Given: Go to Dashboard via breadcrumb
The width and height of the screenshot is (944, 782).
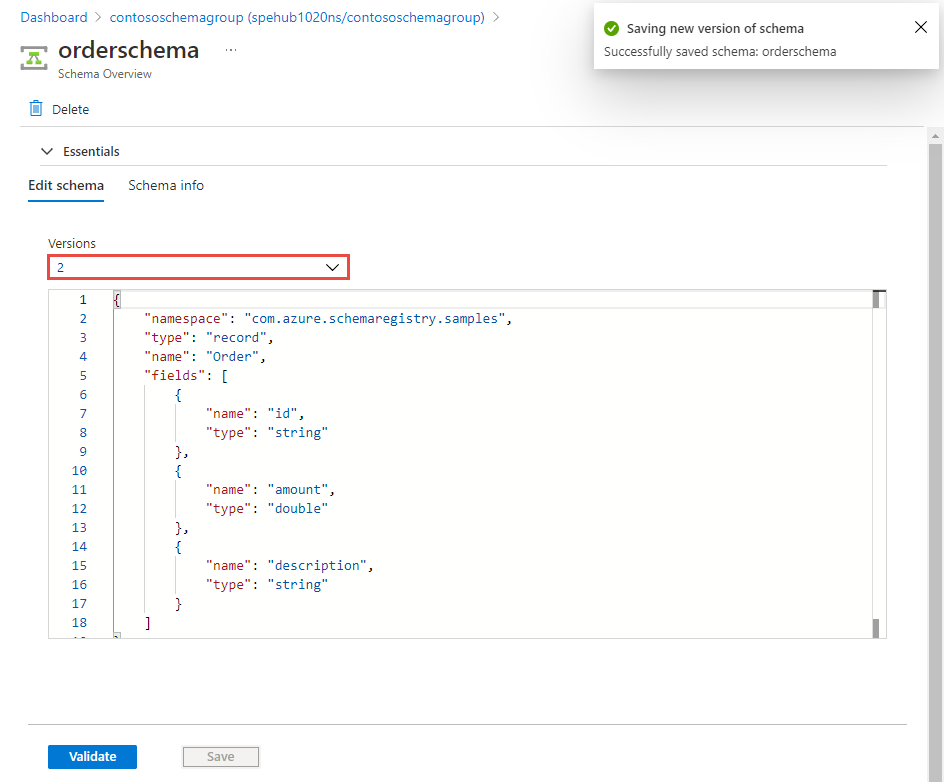Looking at the screenshot, I should click(54, 18).
